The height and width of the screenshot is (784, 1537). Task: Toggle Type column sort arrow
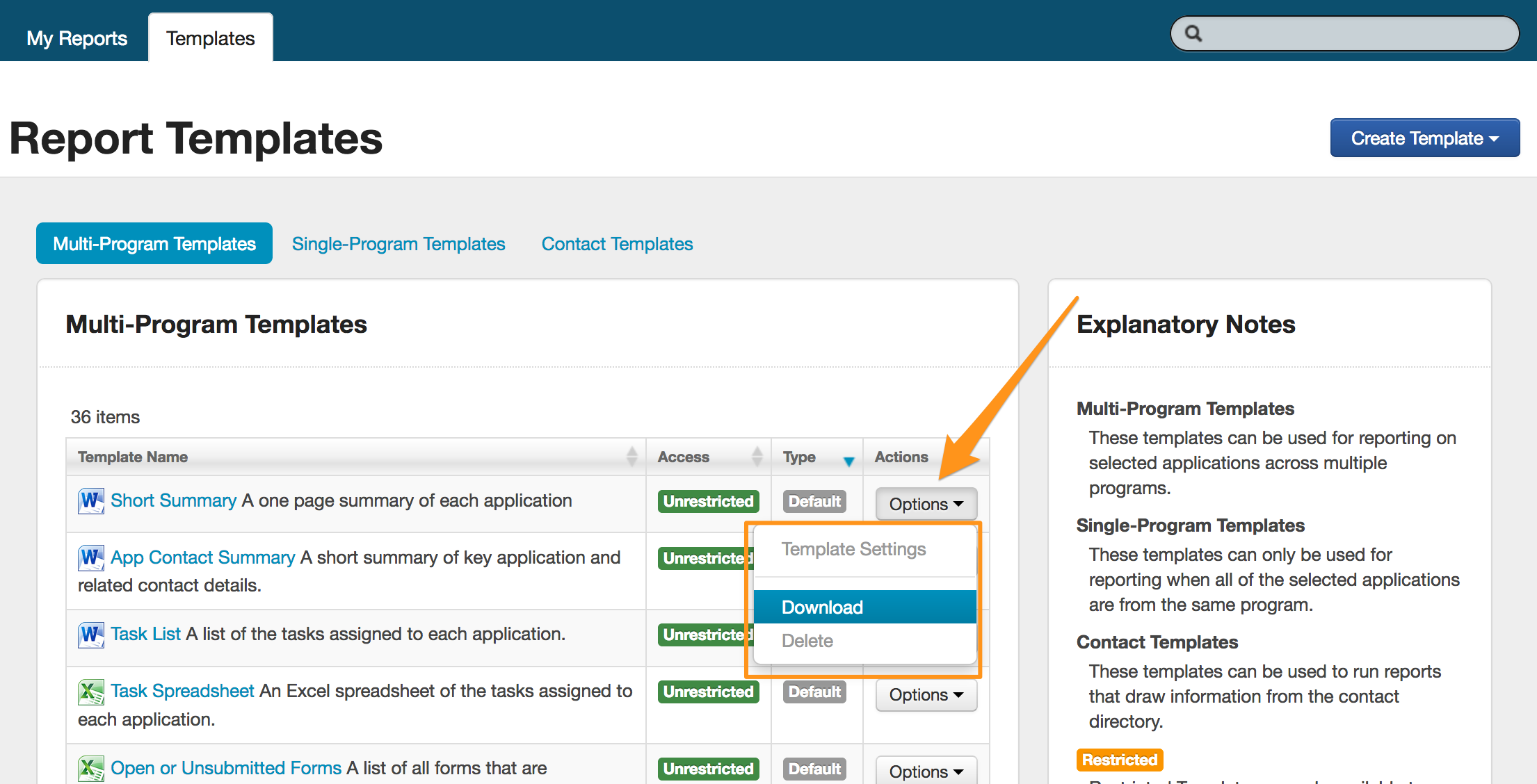(x=848, y=461)
